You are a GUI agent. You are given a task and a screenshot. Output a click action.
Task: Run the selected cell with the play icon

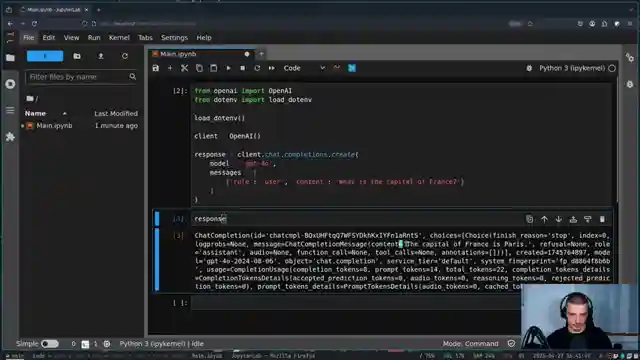228,68
